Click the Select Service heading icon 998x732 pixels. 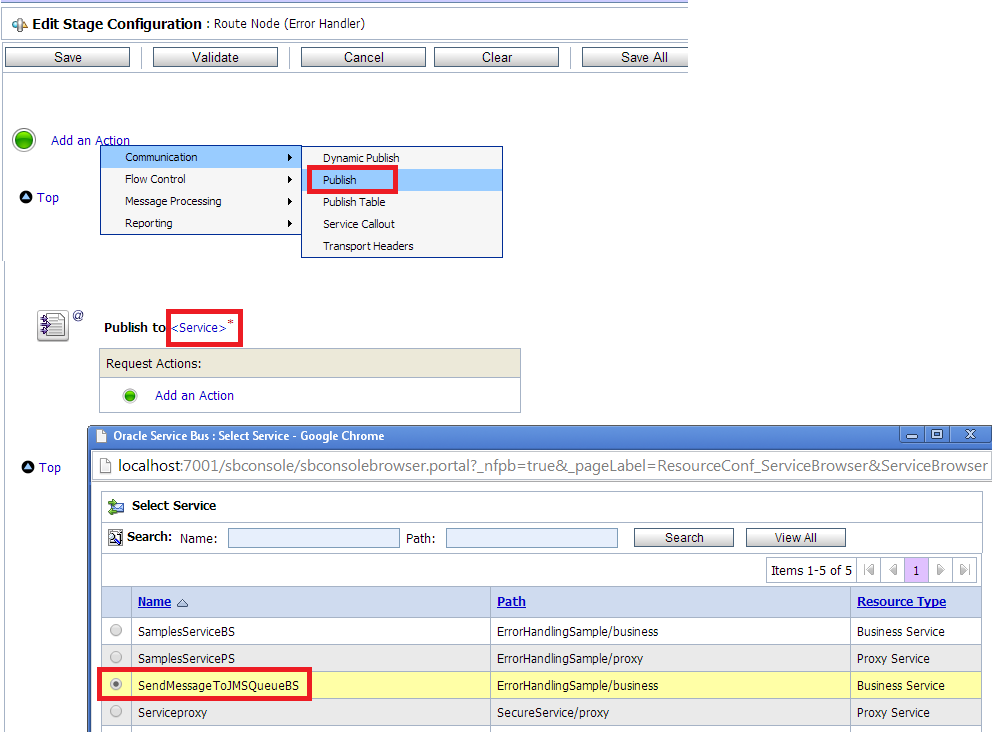(116, 507)
